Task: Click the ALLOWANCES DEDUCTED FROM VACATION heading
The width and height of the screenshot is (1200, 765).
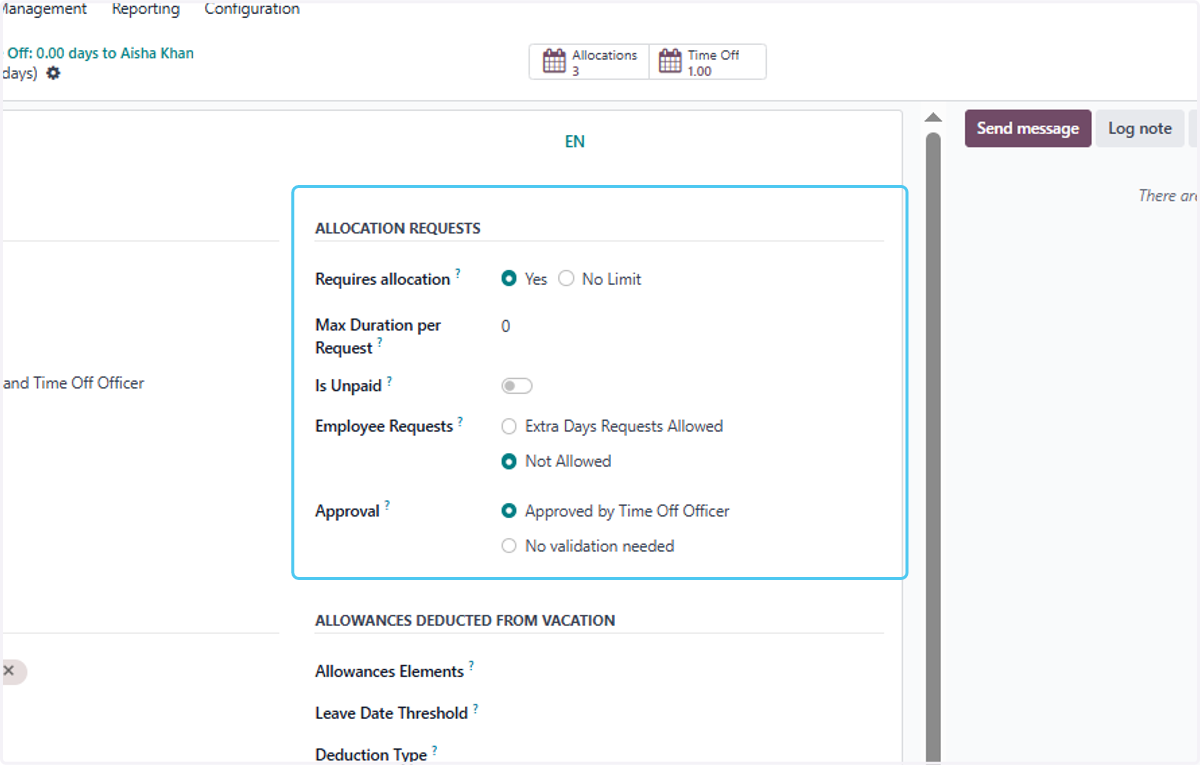Action: 465,620
